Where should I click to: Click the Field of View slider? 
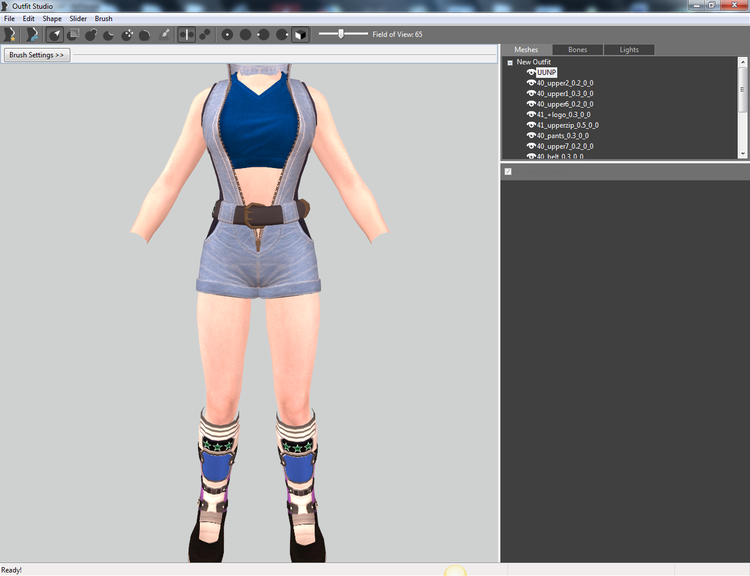343,34
